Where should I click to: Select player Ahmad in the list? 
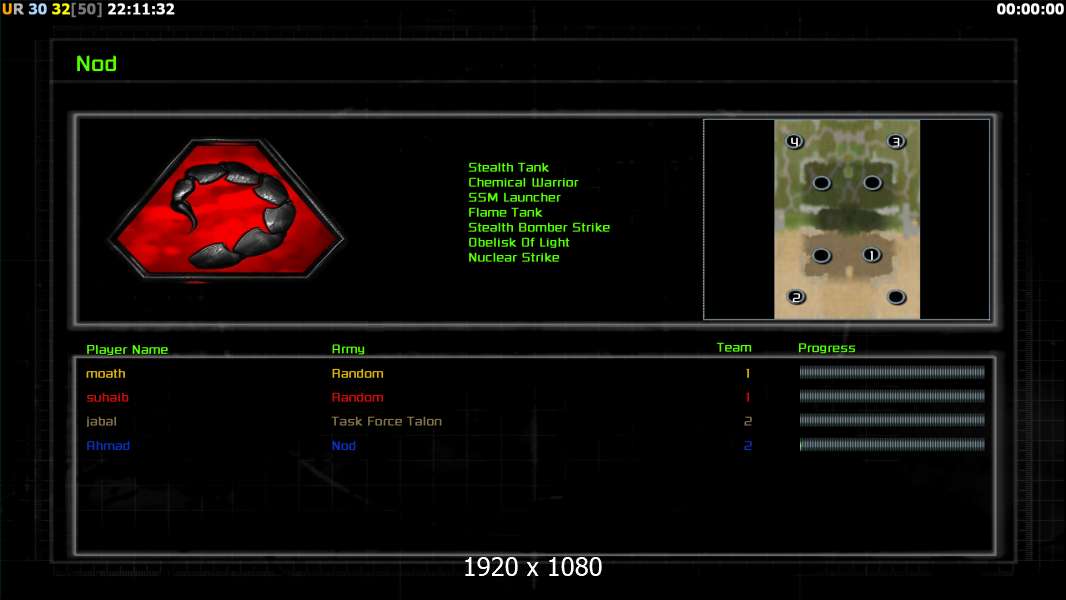[107, 446]
